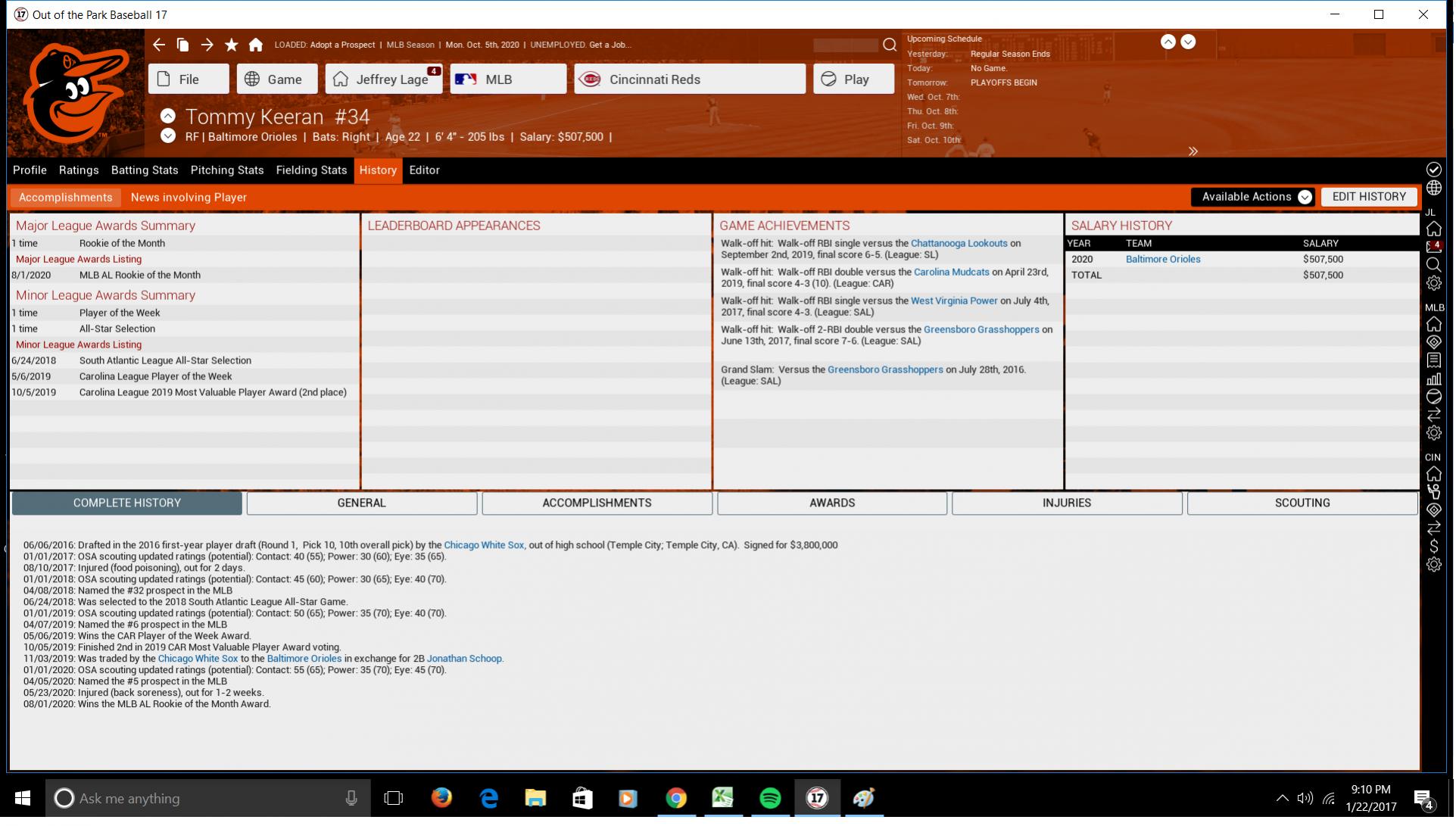Open the MLB statistics bar chart icon
Viewport: 1456px width, 826px height.
1433,379
